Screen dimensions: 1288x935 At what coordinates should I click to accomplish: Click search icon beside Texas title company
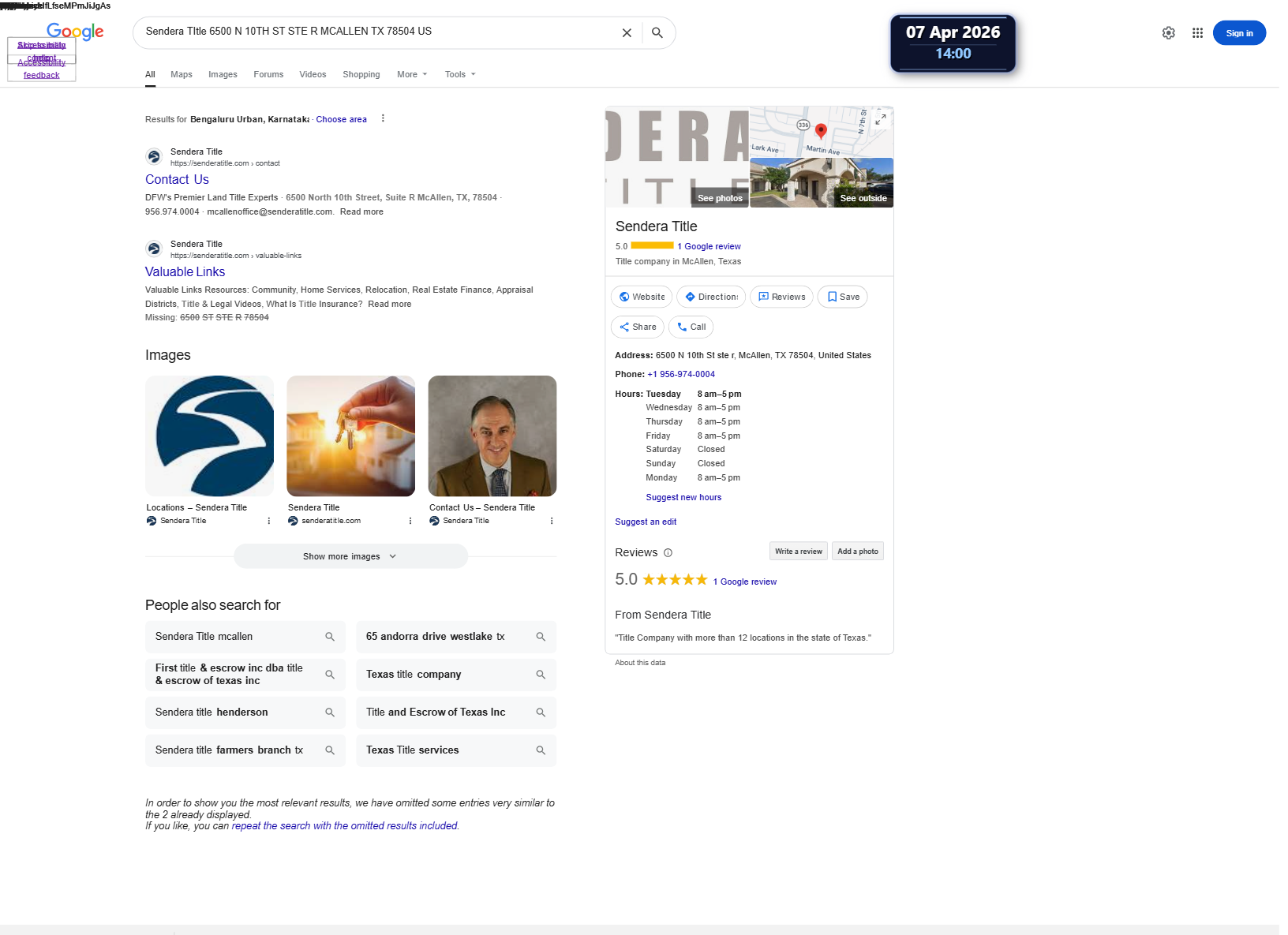[541, 675]
